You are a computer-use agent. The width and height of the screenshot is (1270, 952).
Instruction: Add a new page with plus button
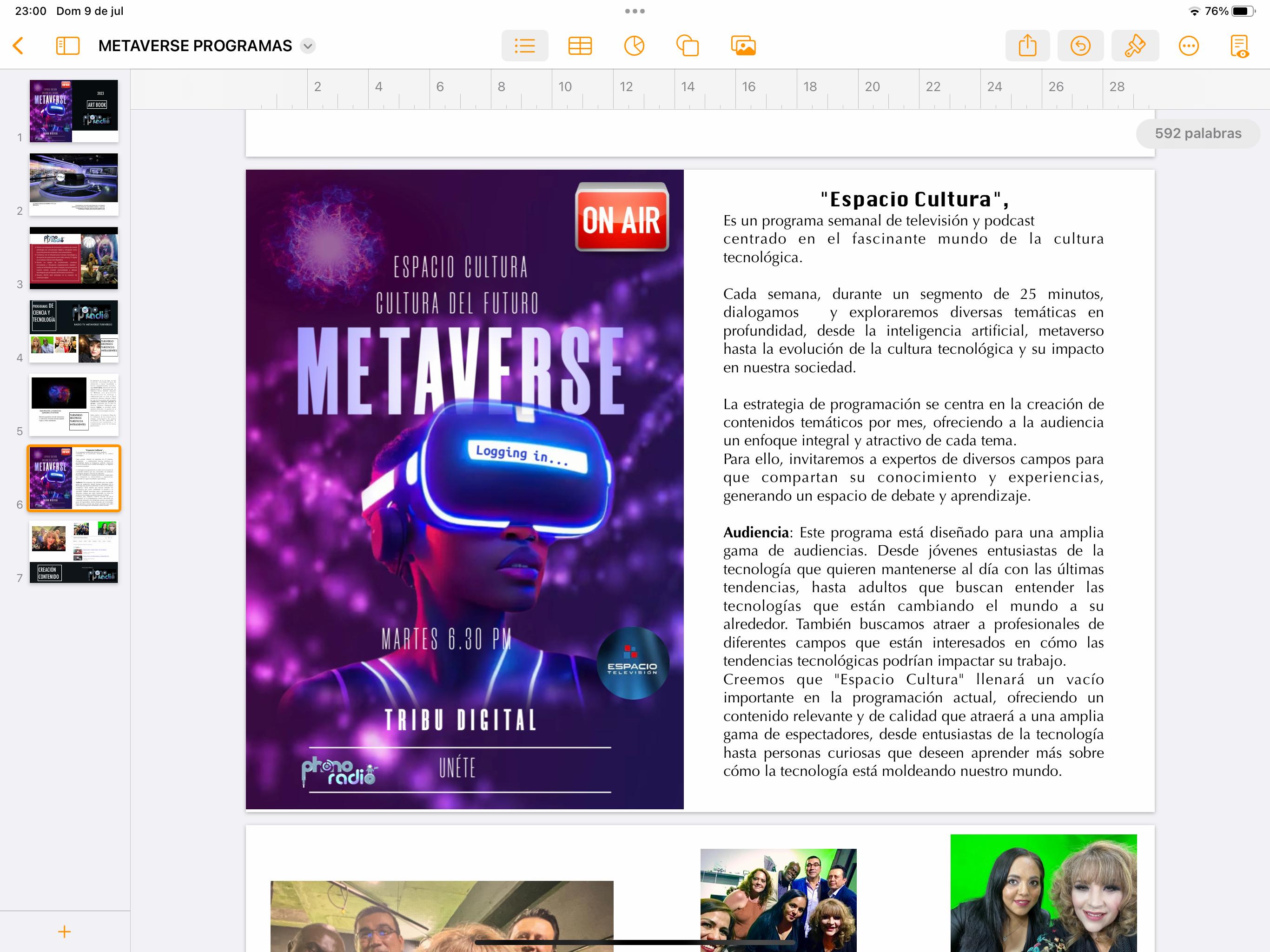click(x=64, y=932)
